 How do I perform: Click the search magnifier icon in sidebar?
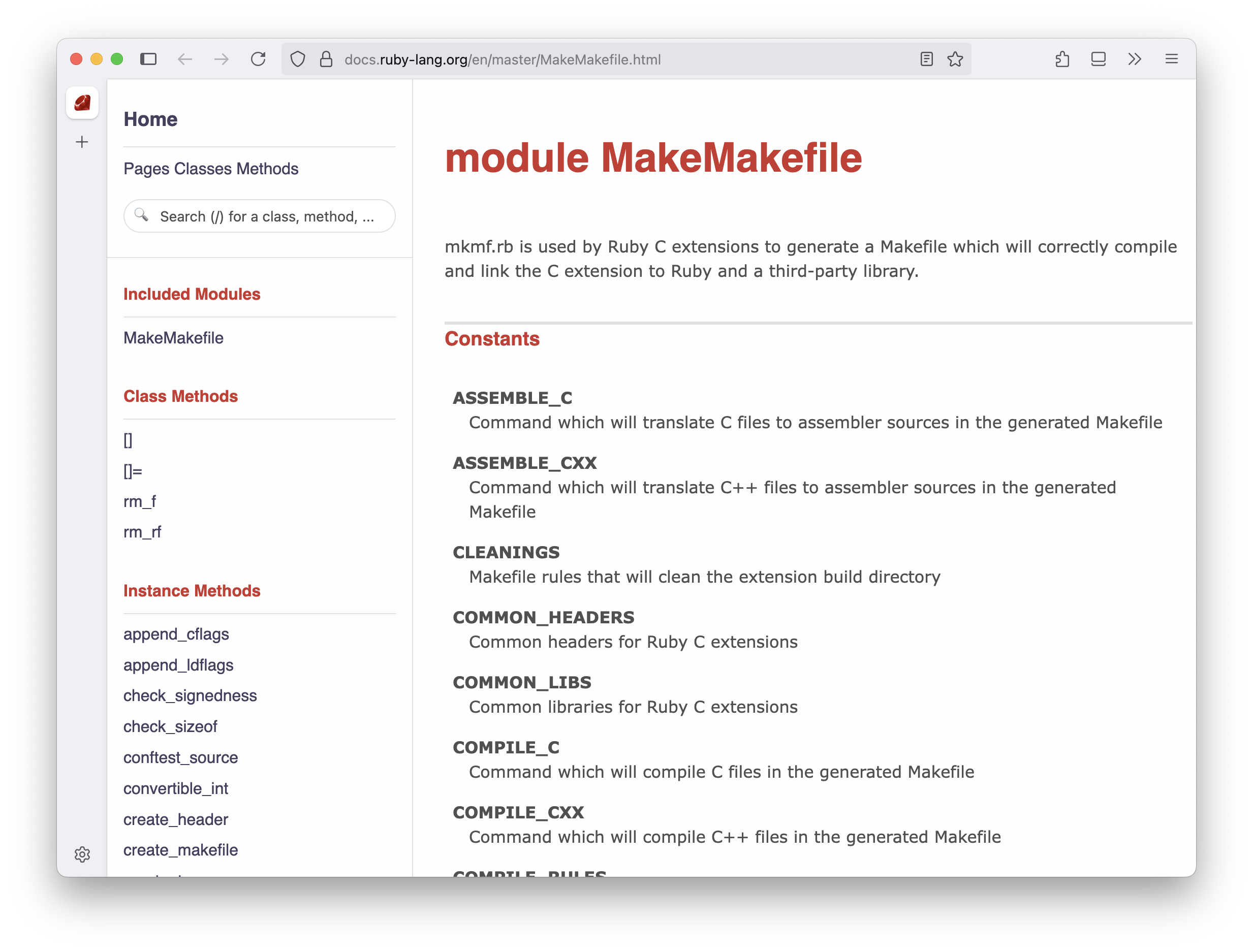point(142,216)
